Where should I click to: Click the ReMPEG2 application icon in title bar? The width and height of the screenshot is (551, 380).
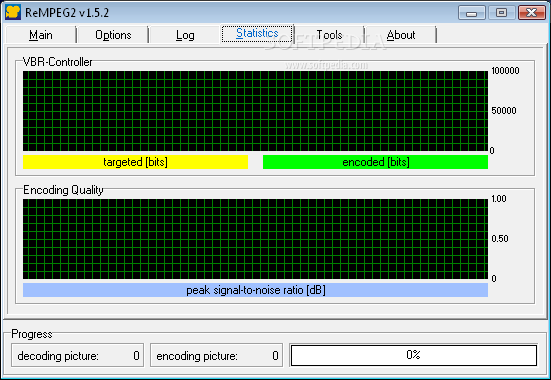[x=13, y=12]
